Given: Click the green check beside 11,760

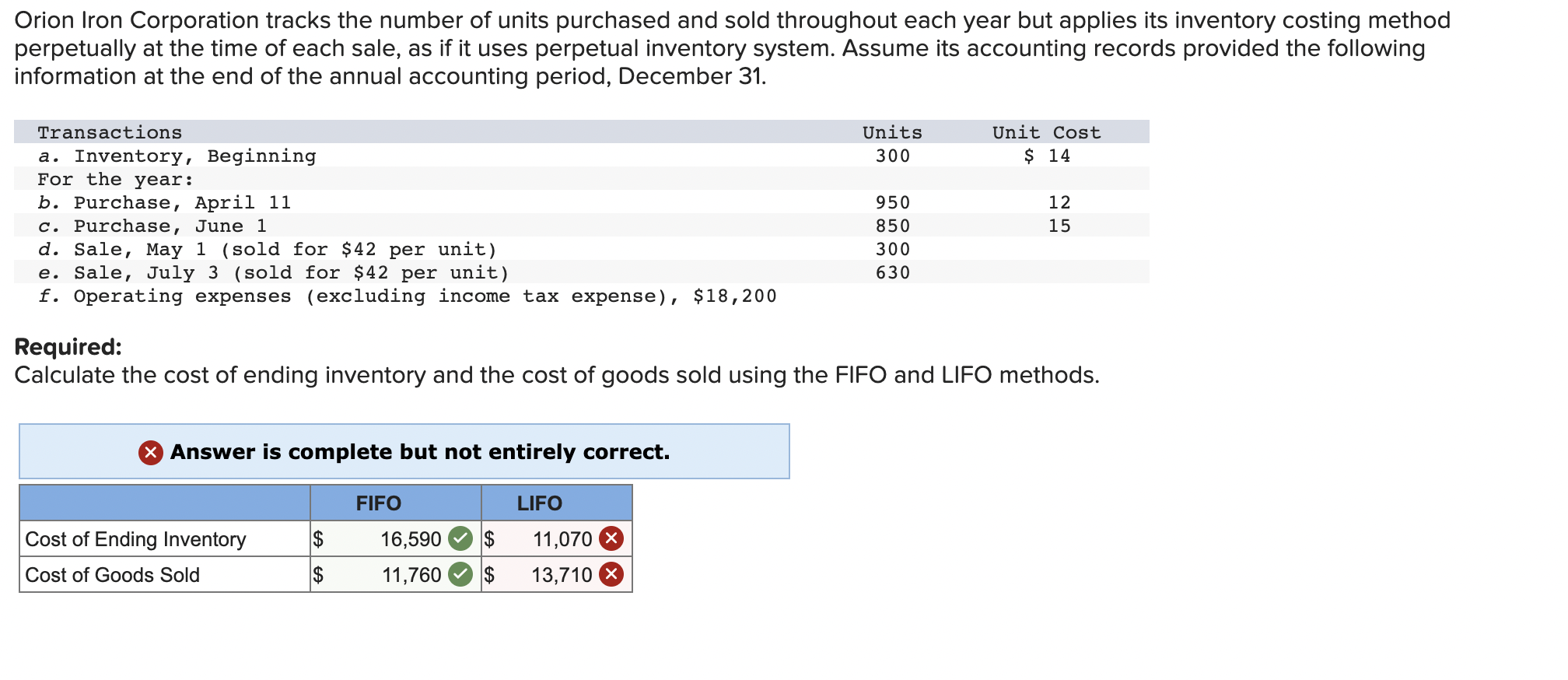Looking at the screenshot, I should tap(460, 574).
